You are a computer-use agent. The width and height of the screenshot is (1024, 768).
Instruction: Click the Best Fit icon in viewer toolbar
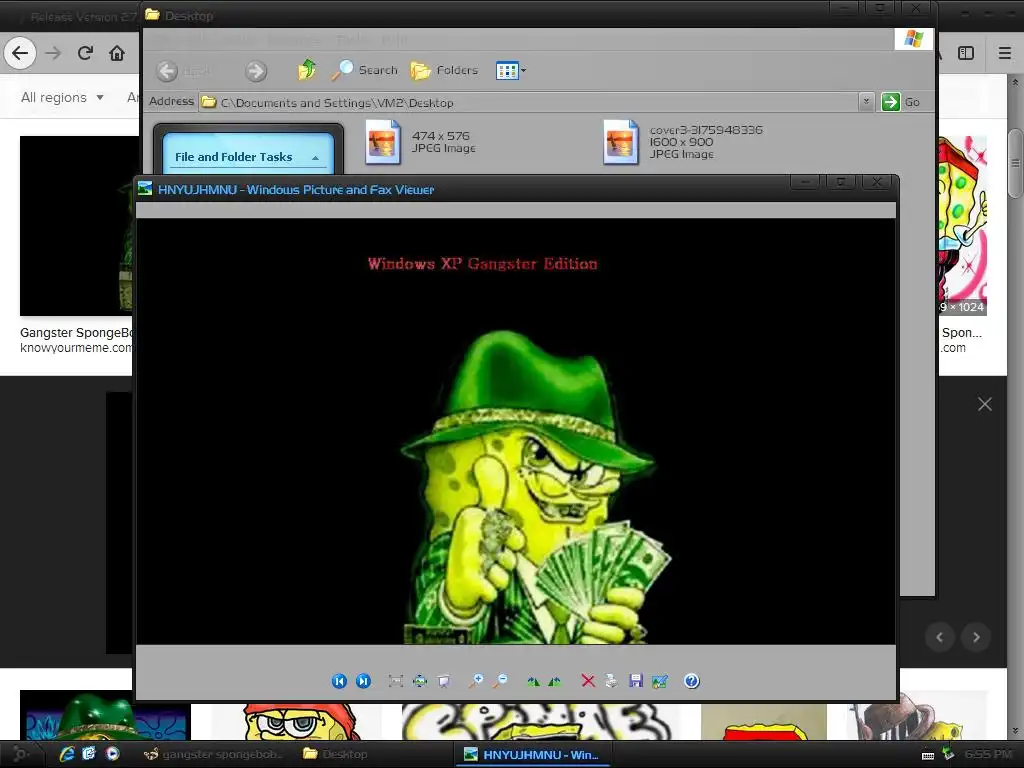coord(395,681)
